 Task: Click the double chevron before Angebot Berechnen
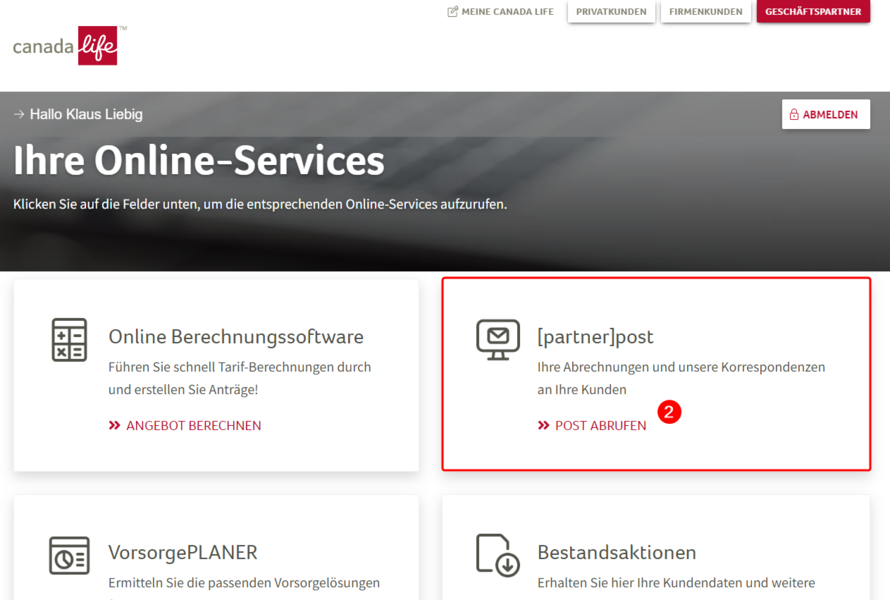[114, 425]
